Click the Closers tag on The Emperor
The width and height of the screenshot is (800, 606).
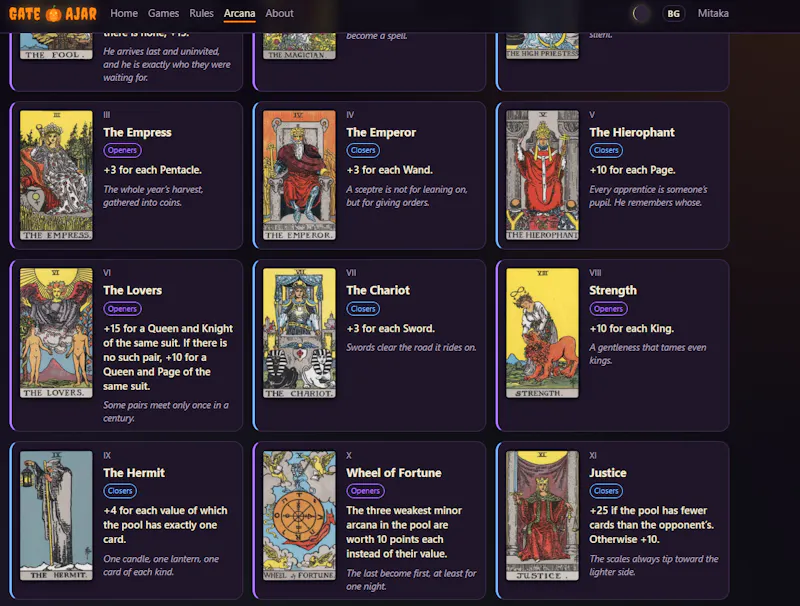(363, 150)
